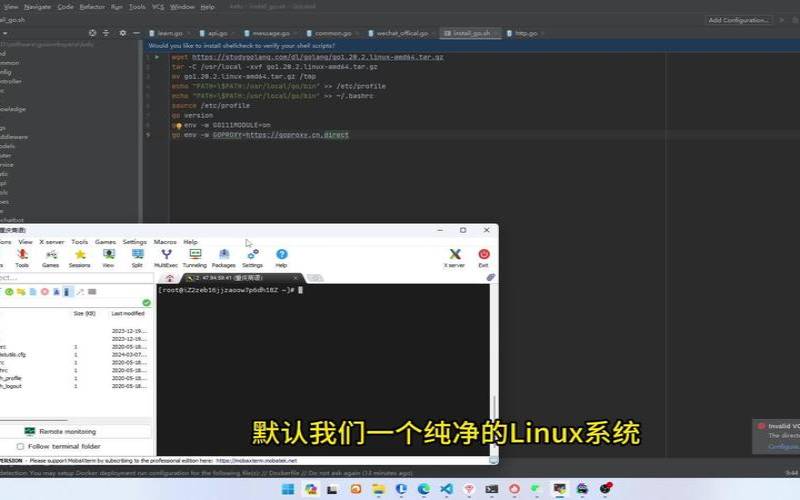The height and width of the screenshot is (500, 800).
Task: Open the wget download URL in script
Action: pyautogui.click(x=318, y=57)
